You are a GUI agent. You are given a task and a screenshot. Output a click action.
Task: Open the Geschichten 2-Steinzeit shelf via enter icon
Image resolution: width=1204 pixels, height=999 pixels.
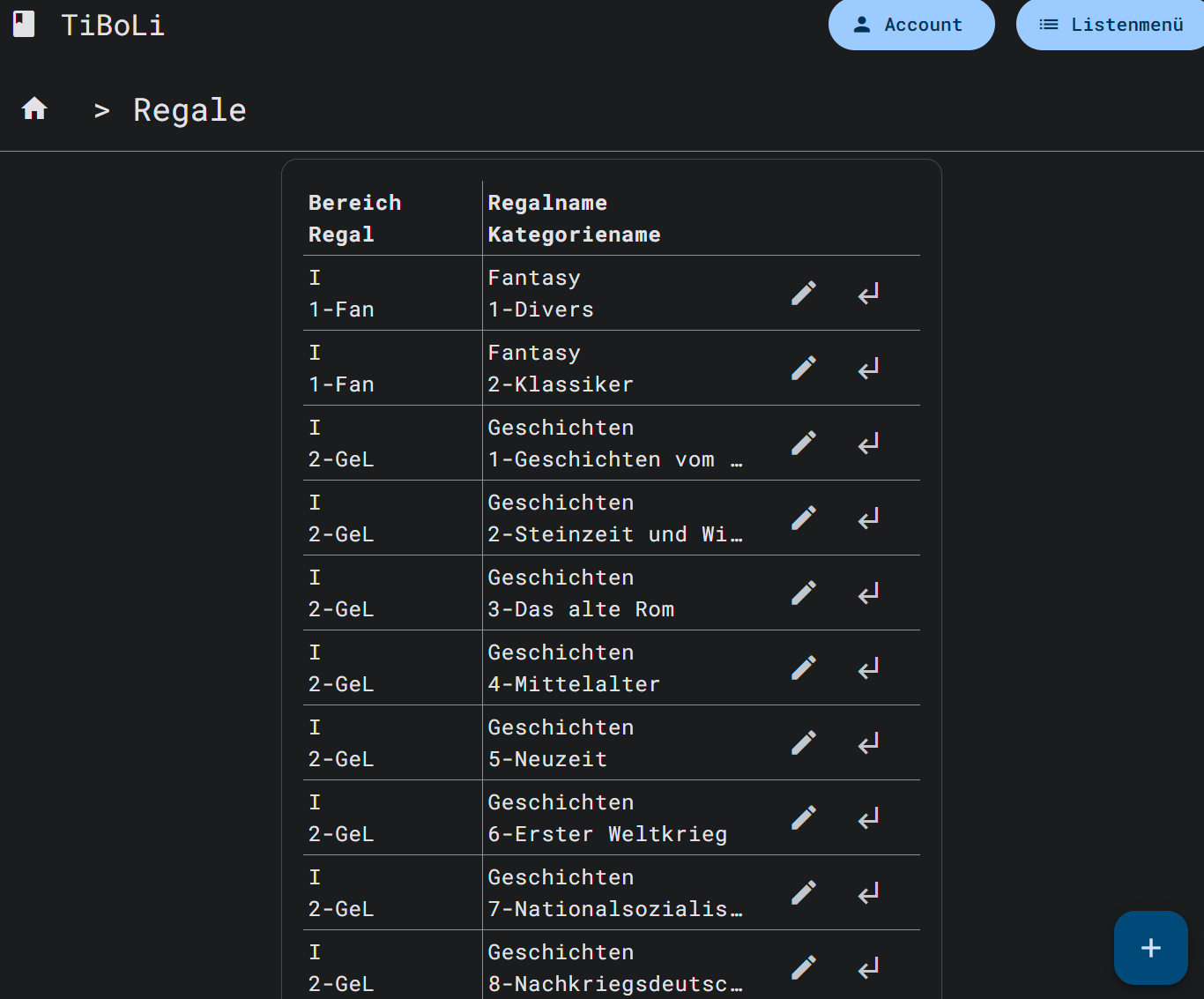coord(867,518)
